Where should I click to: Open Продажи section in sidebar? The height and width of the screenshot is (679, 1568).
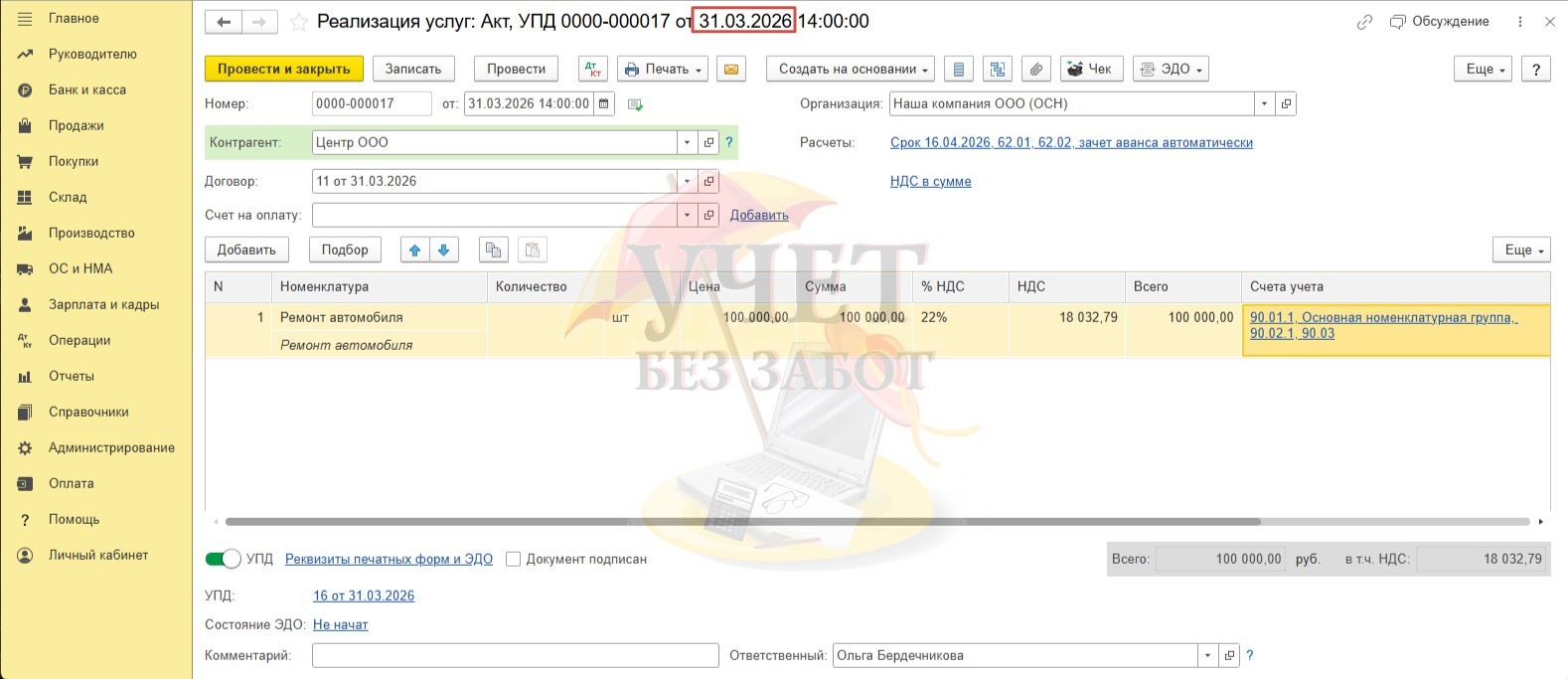[76, 125]
